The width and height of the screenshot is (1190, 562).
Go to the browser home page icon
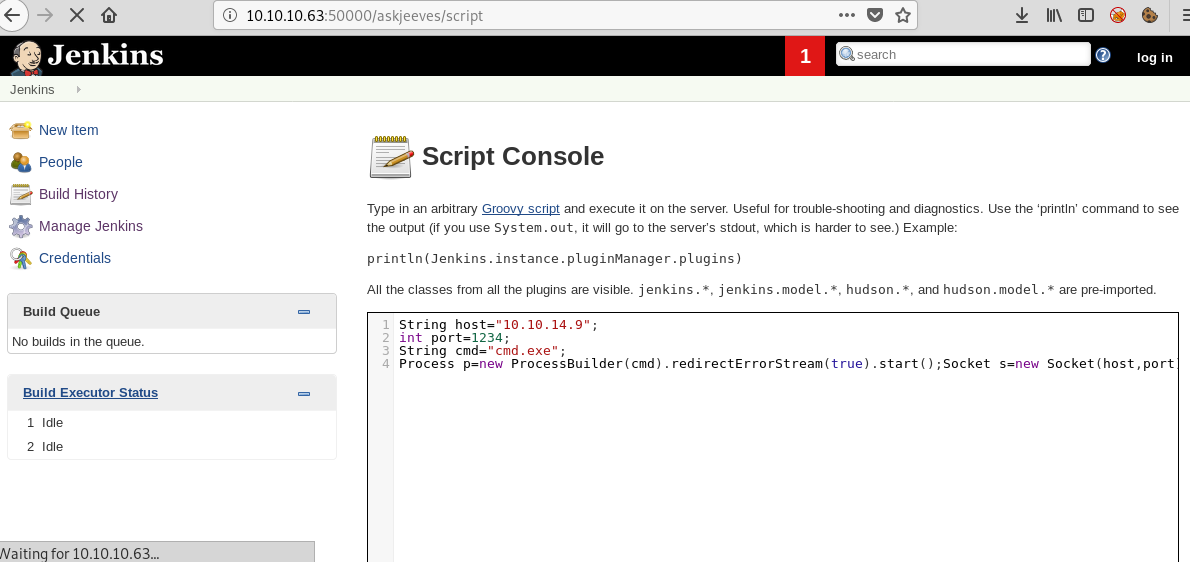click(109, 15)
